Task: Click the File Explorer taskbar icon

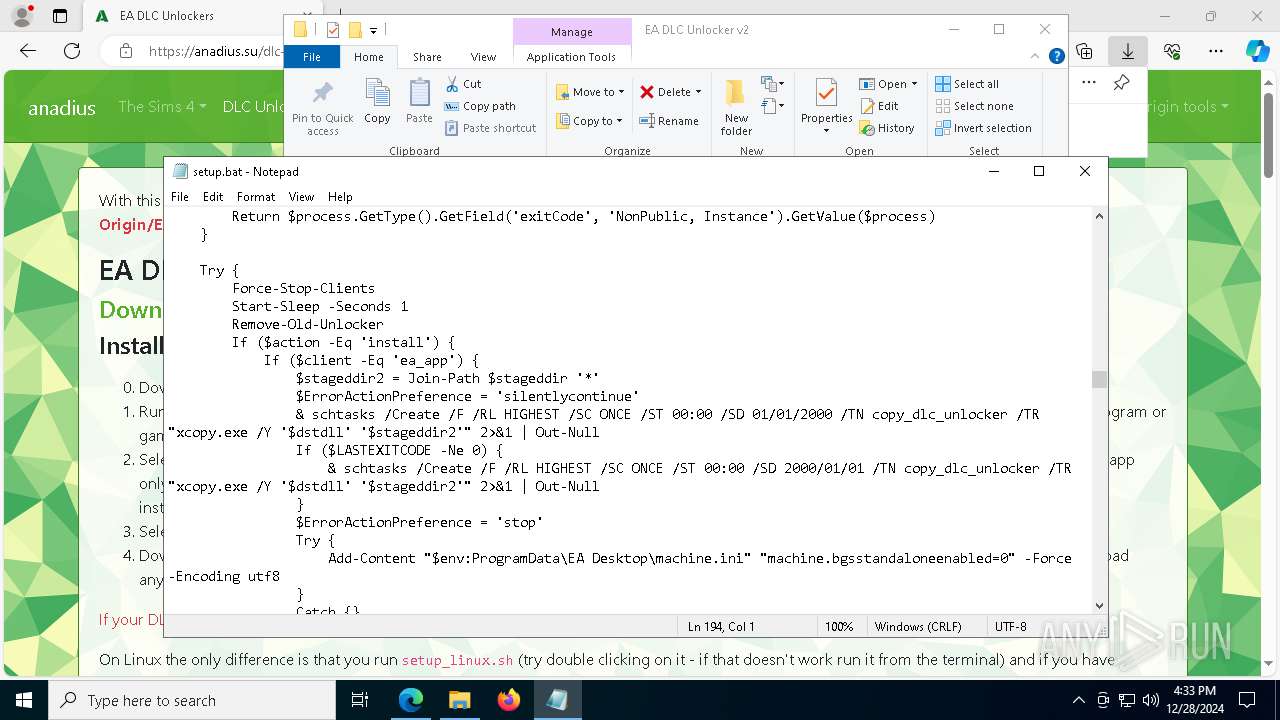Action: pyautogui.click(x=459, y=700)
